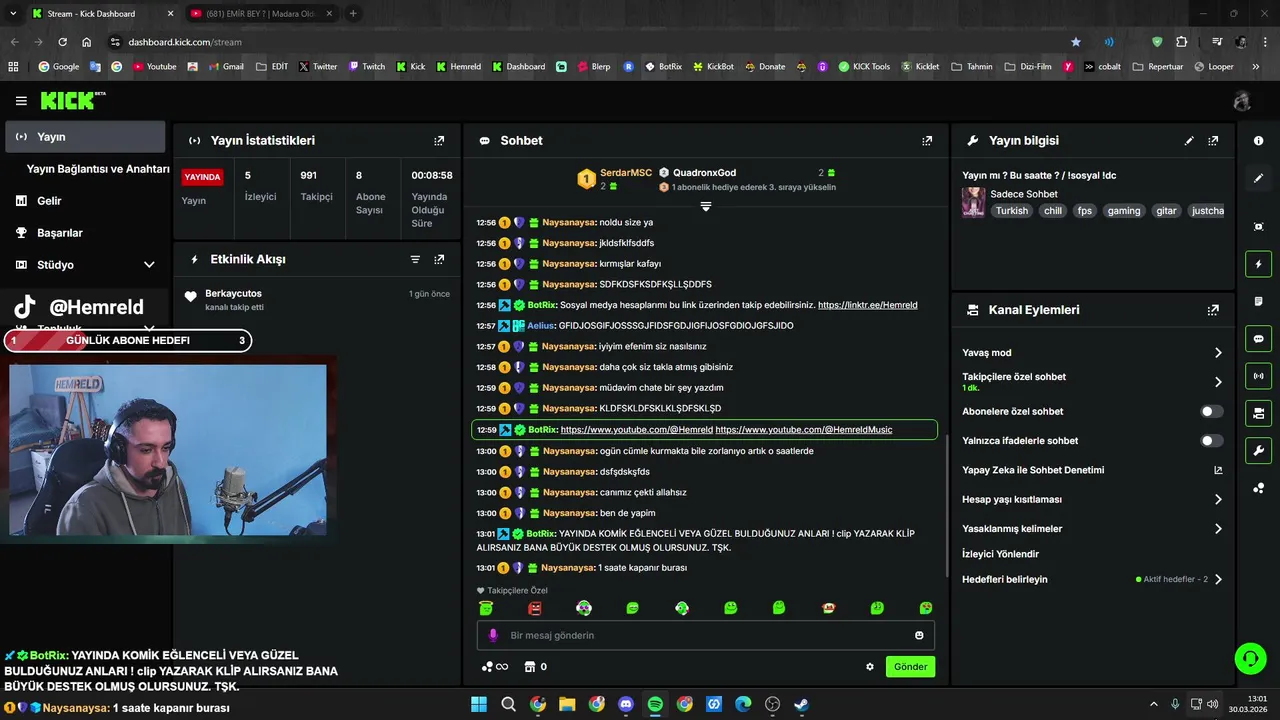Open the Etkinlik Akışı filter icon
The height and width of the screenshot is (720, 1280).
(x=415, y=259)
